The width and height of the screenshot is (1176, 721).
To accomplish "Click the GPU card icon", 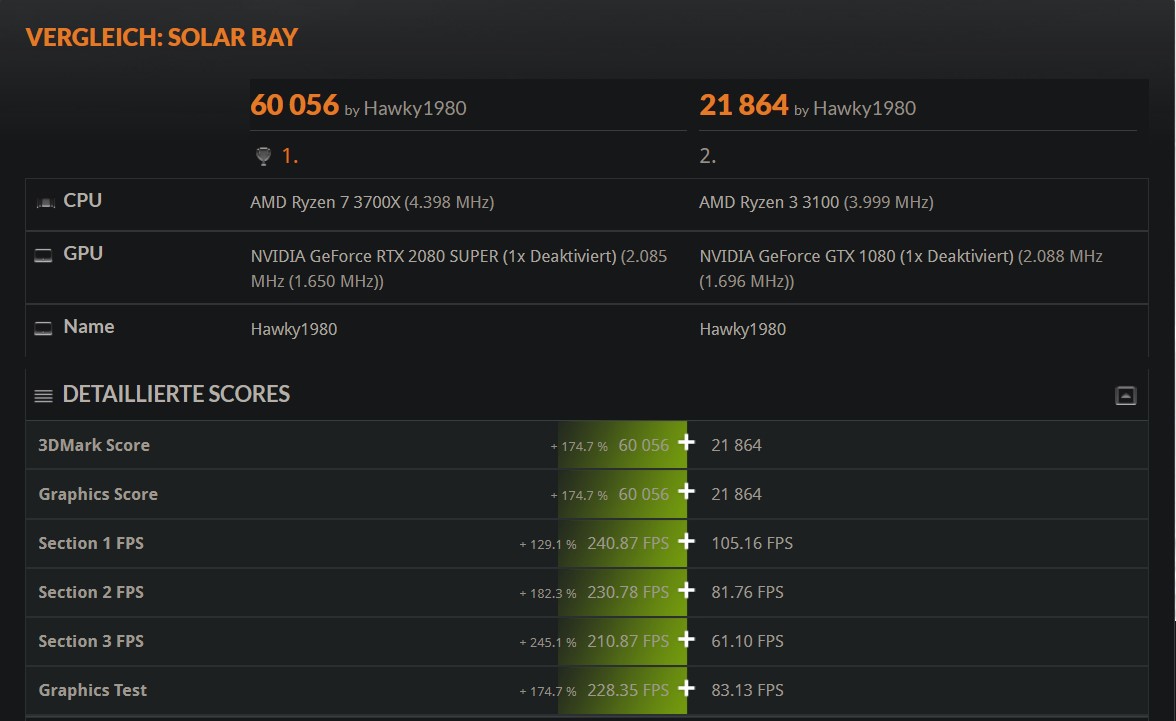I will click(44, 255).
